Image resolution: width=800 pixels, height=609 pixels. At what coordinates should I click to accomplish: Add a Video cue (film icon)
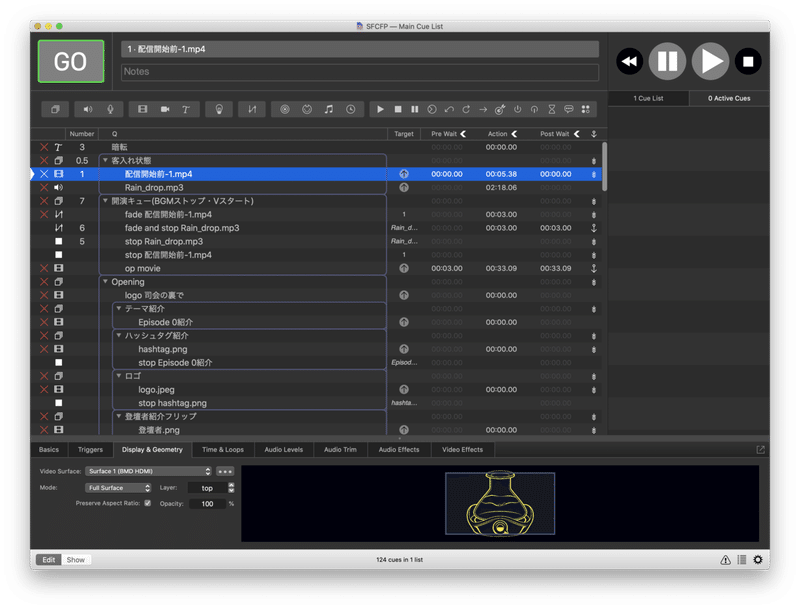(142, 109)
